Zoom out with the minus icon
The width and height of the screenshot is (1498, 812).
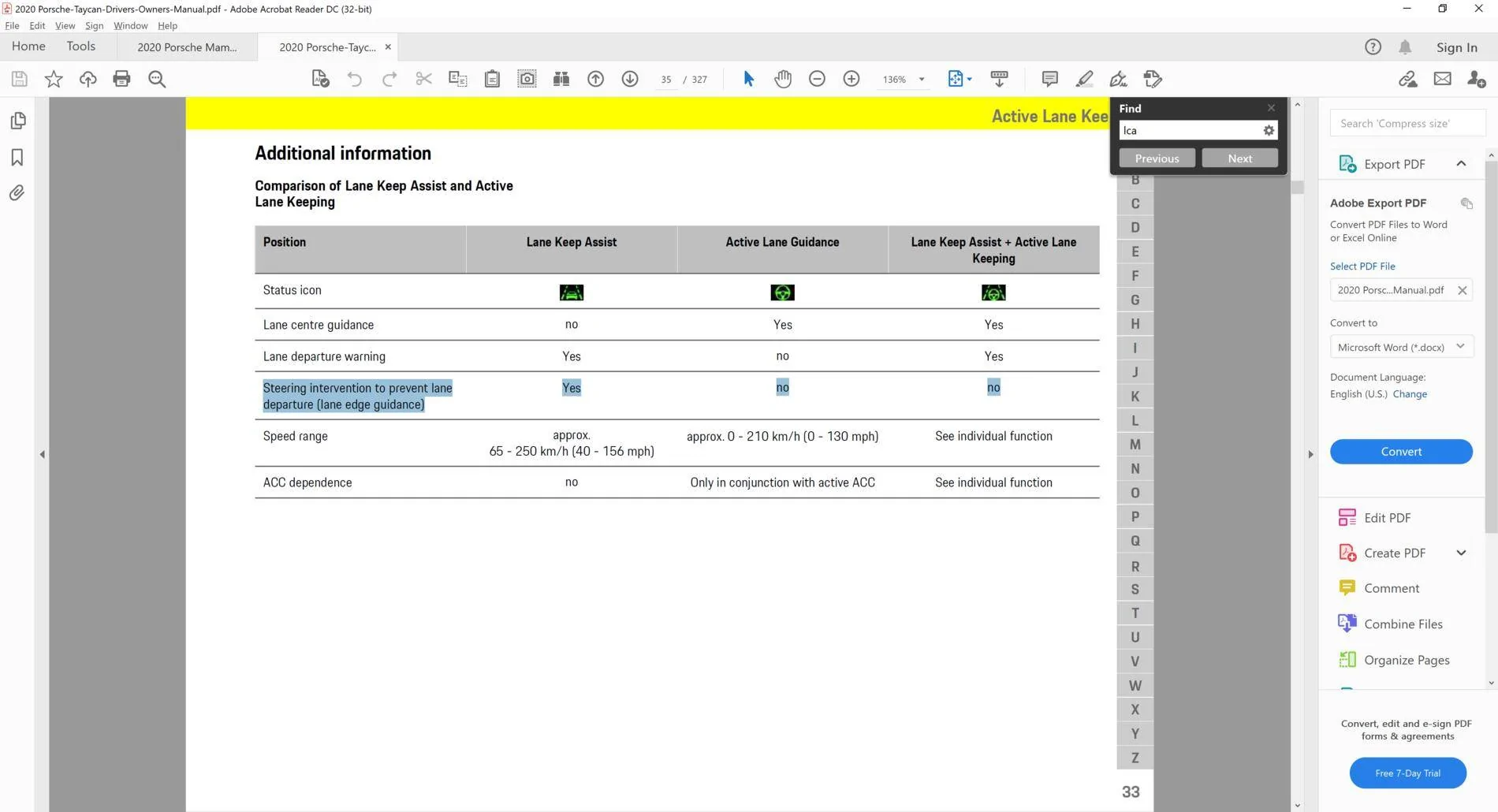(x=817, y=79)
